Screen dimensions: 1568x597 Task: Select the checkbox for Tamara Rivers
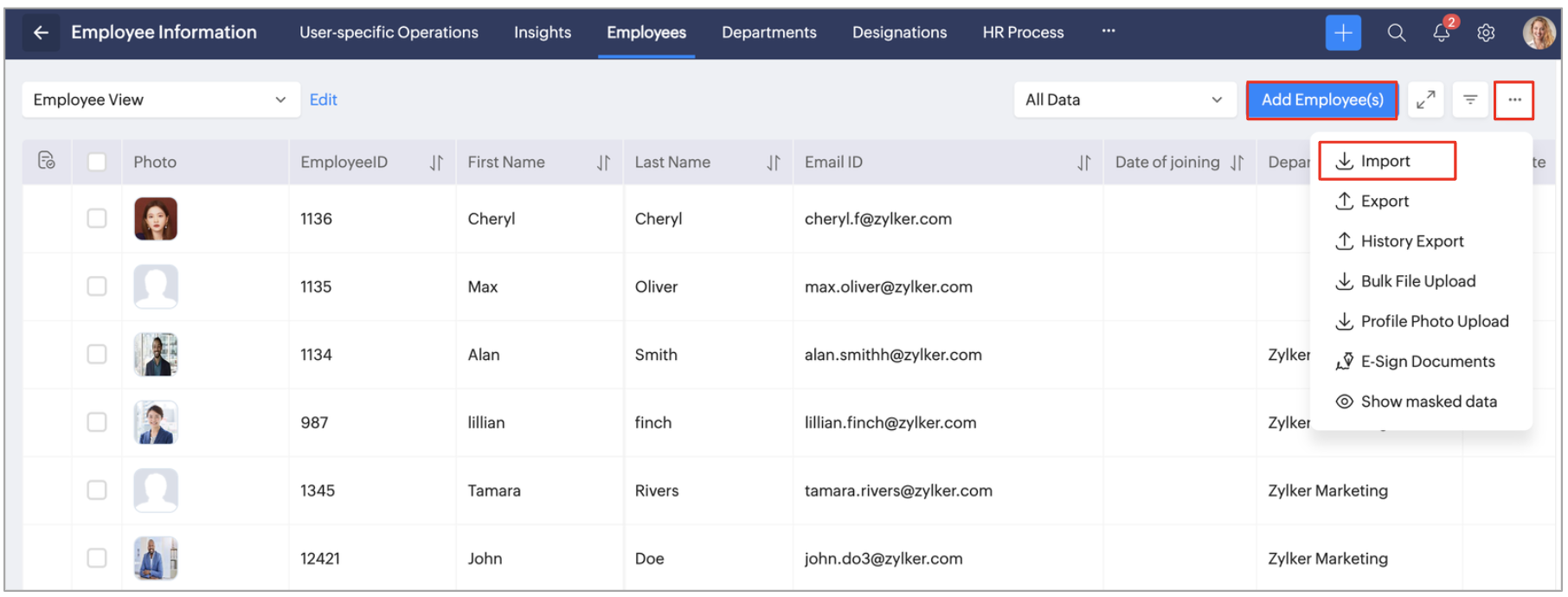tap(97, 491)
